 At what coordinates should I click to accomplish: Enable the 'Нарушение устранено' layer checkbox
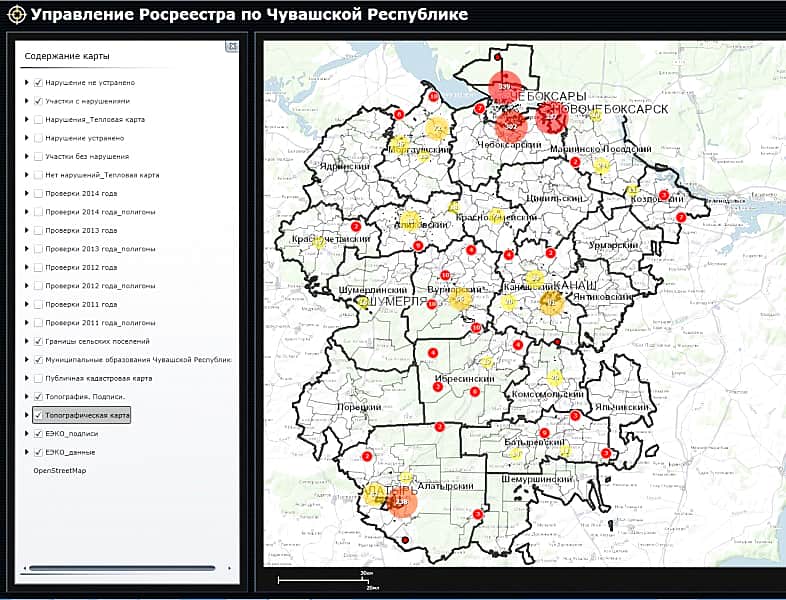[38, 138]
